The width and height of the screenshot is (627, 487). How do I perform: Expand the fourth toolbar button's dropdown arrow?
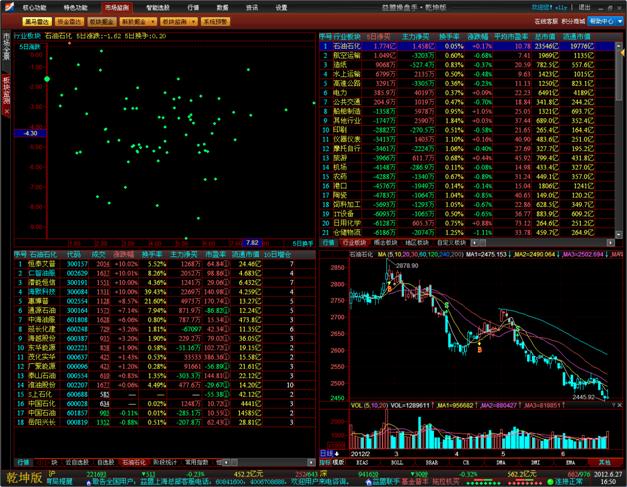click(154, 22)
